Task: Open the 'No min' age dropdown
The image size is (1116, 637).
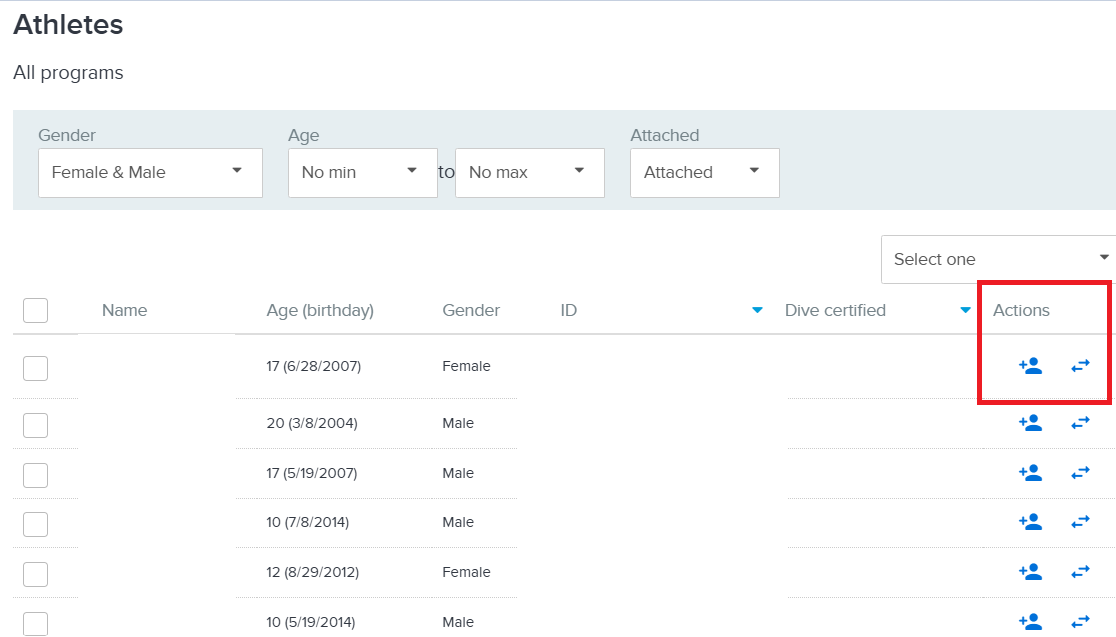Action: 362,172
